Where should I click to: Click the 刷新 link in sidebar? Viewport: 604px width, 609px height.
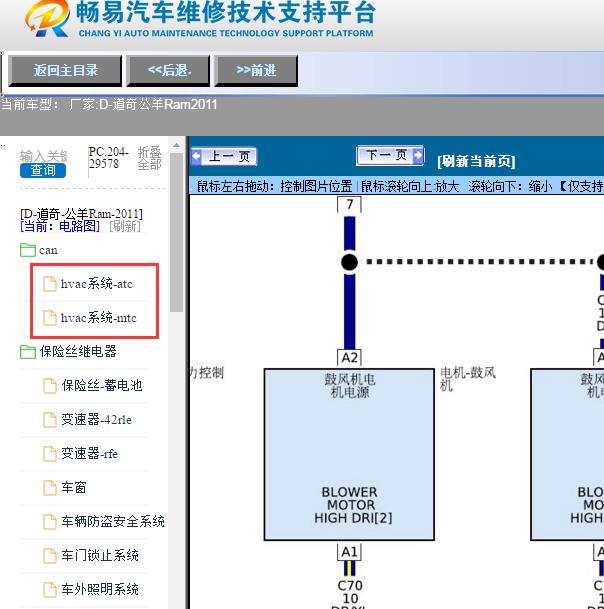[x=125, y=226]
